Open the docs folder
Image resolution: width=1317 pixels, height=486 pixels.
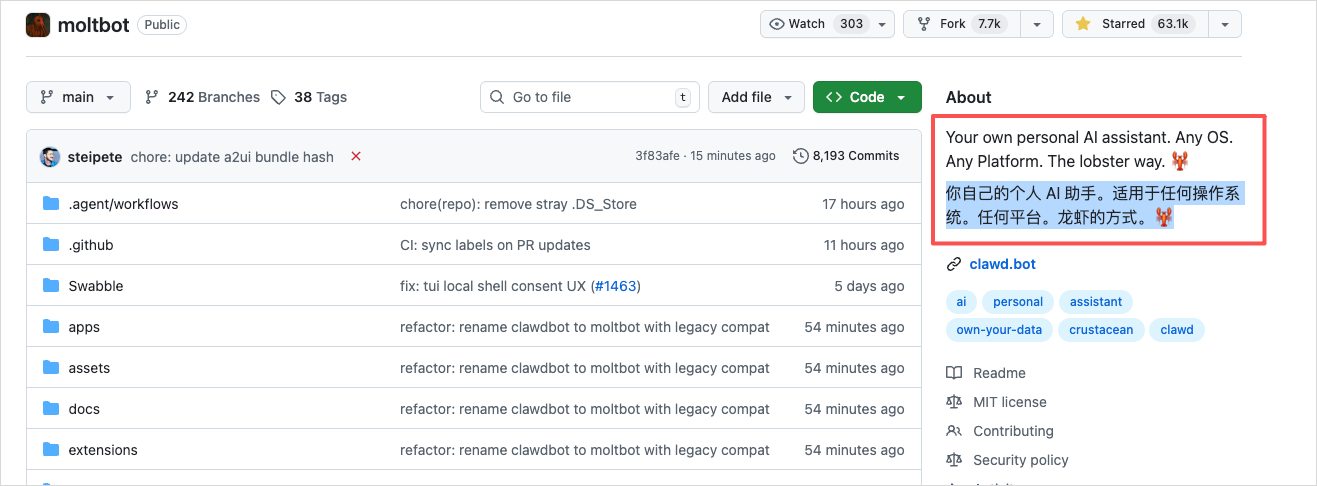[x=84, y=409]
